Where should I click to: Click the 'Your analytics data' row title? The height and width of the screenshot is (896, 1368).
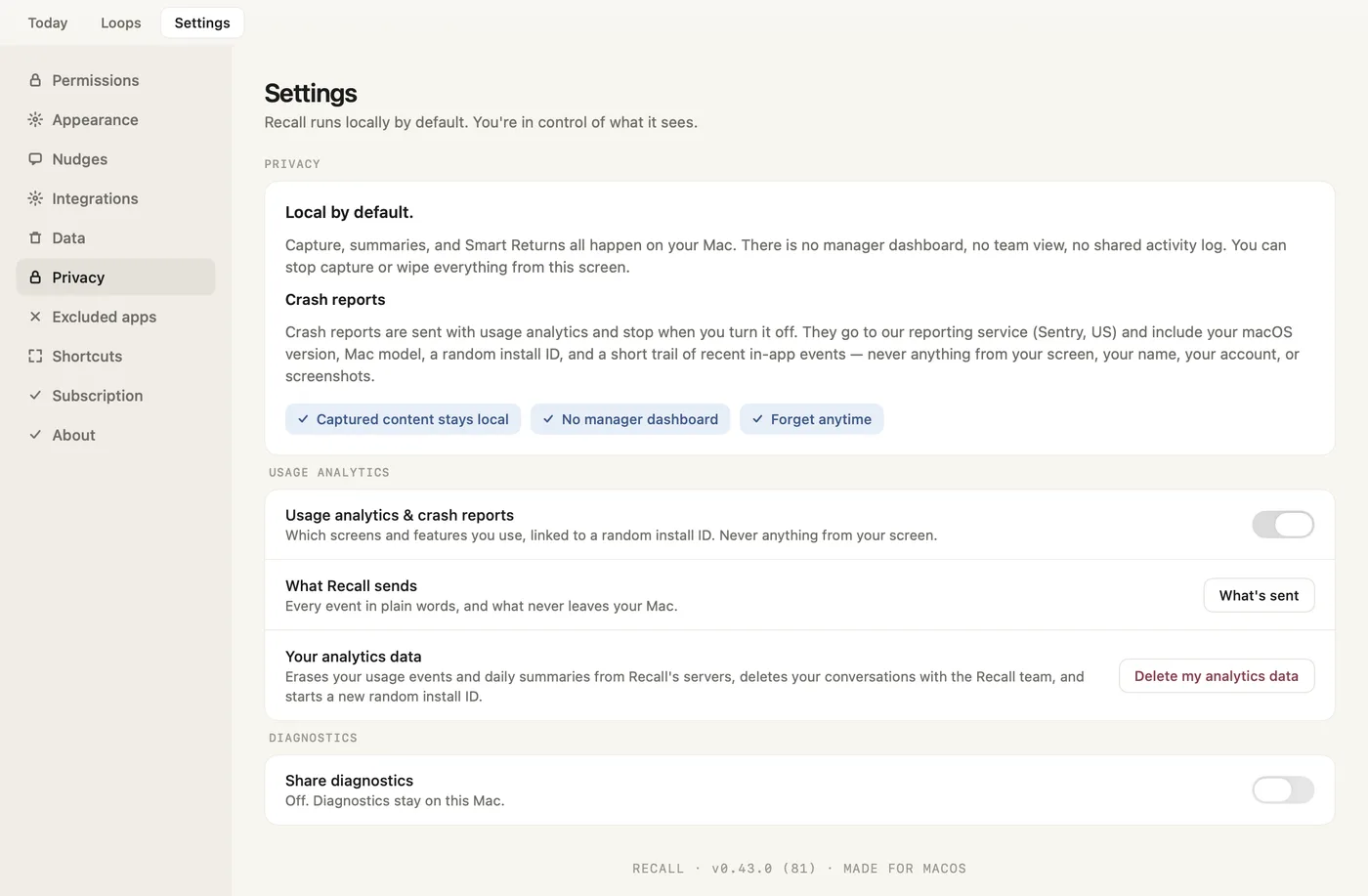click(353, 657)
